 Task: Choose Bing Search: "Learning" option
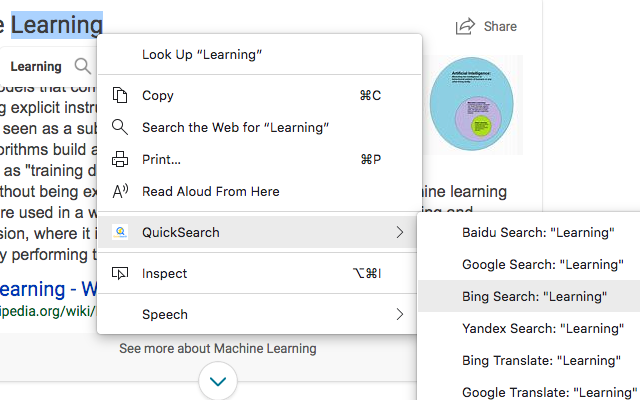click(534, 297)
